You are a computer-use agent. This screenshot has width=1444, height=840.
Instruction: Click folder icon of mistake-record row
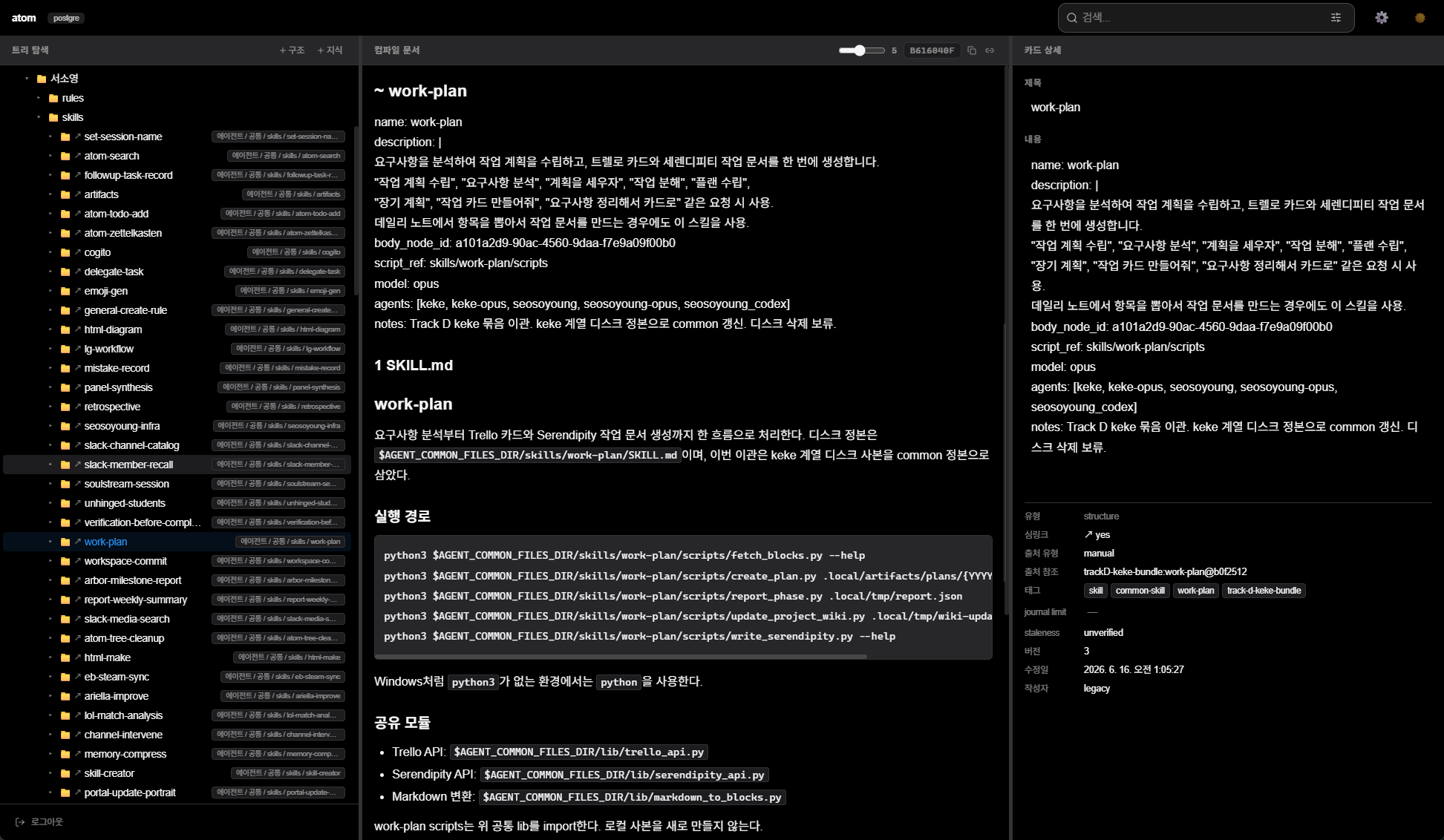tap(65, 368)
